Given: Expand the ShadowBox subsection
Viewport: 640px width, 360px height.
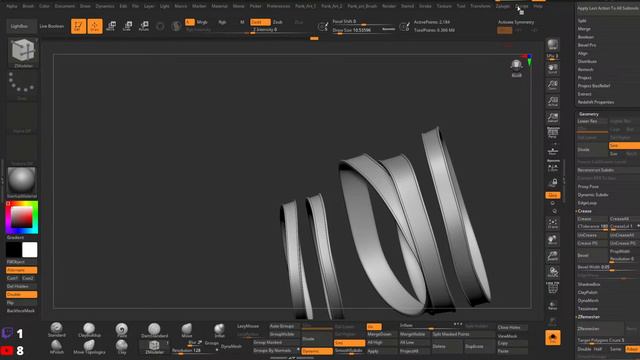Looking at the screenshot, I should [588, 284].
